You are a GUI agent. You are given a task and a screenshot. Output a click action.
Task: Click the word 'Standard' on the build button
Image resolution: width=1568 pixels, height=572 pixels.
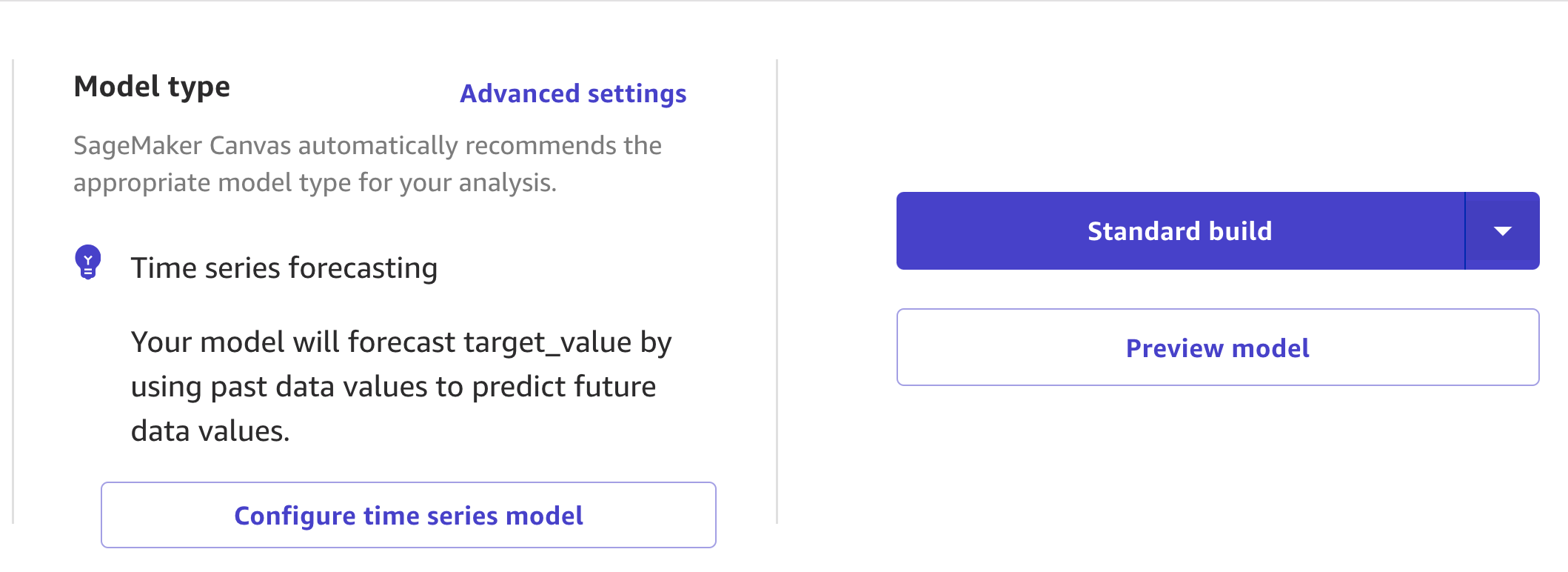(x=1143, y=231)
